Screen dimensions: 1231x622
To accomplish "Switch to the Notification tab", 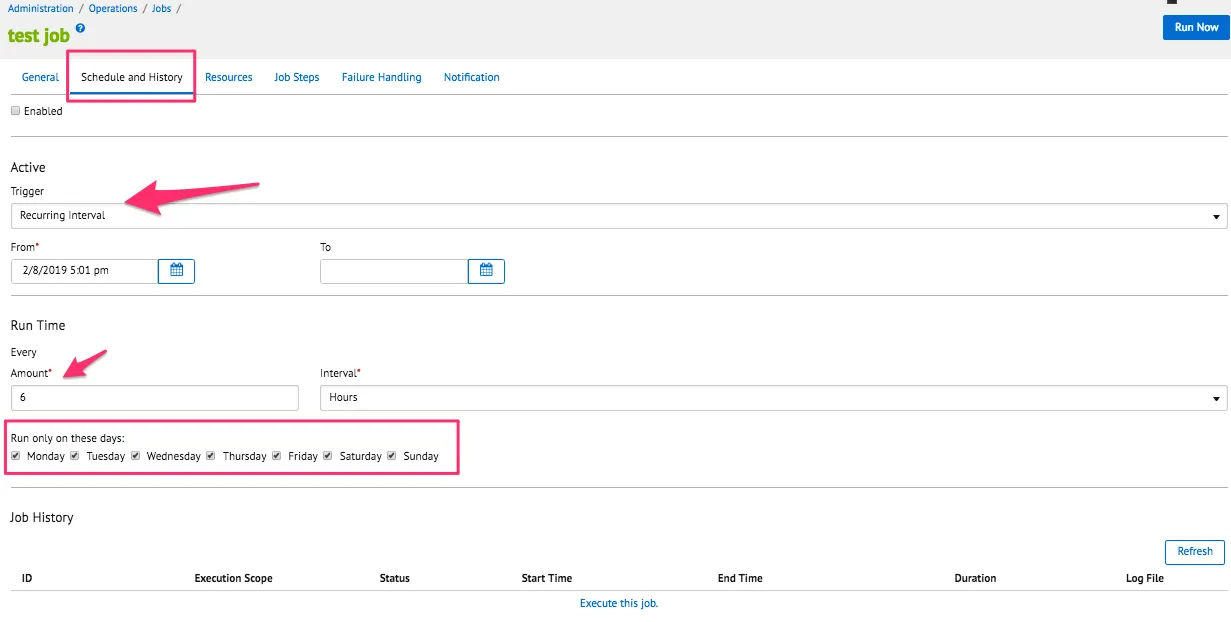I will (x=472, y=77).
